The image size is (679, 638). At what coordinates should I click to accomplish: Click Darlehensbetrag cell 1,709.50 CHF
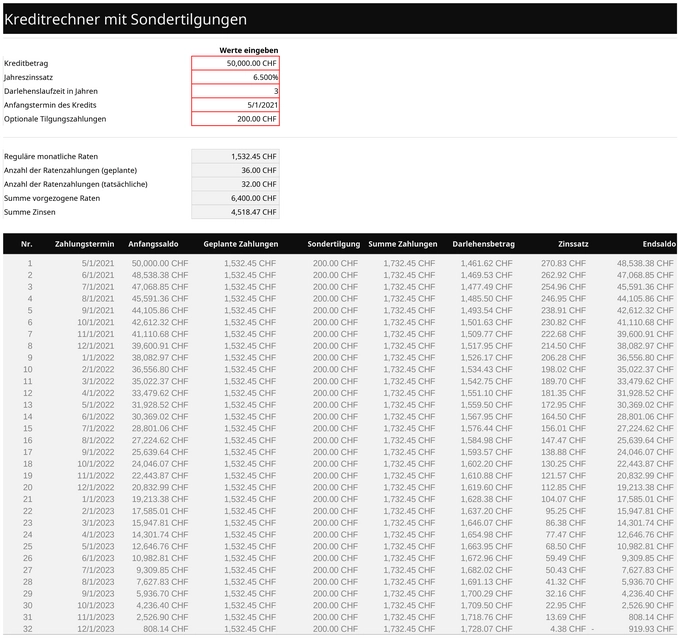[486, 605]
